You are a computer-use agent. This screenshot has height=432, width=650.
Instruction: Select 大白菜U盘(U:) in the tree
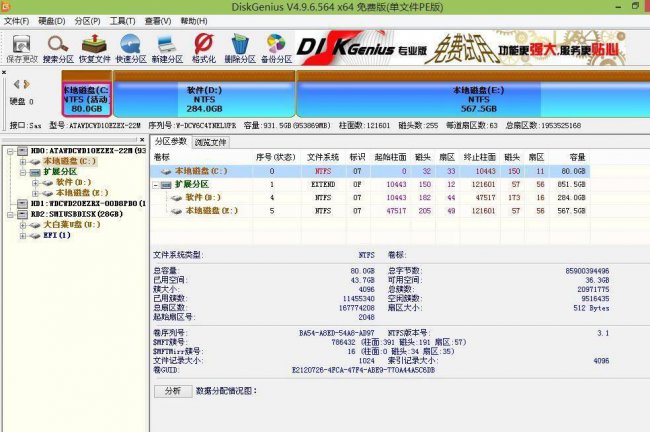pyautogui.click(x=72, y=225)
